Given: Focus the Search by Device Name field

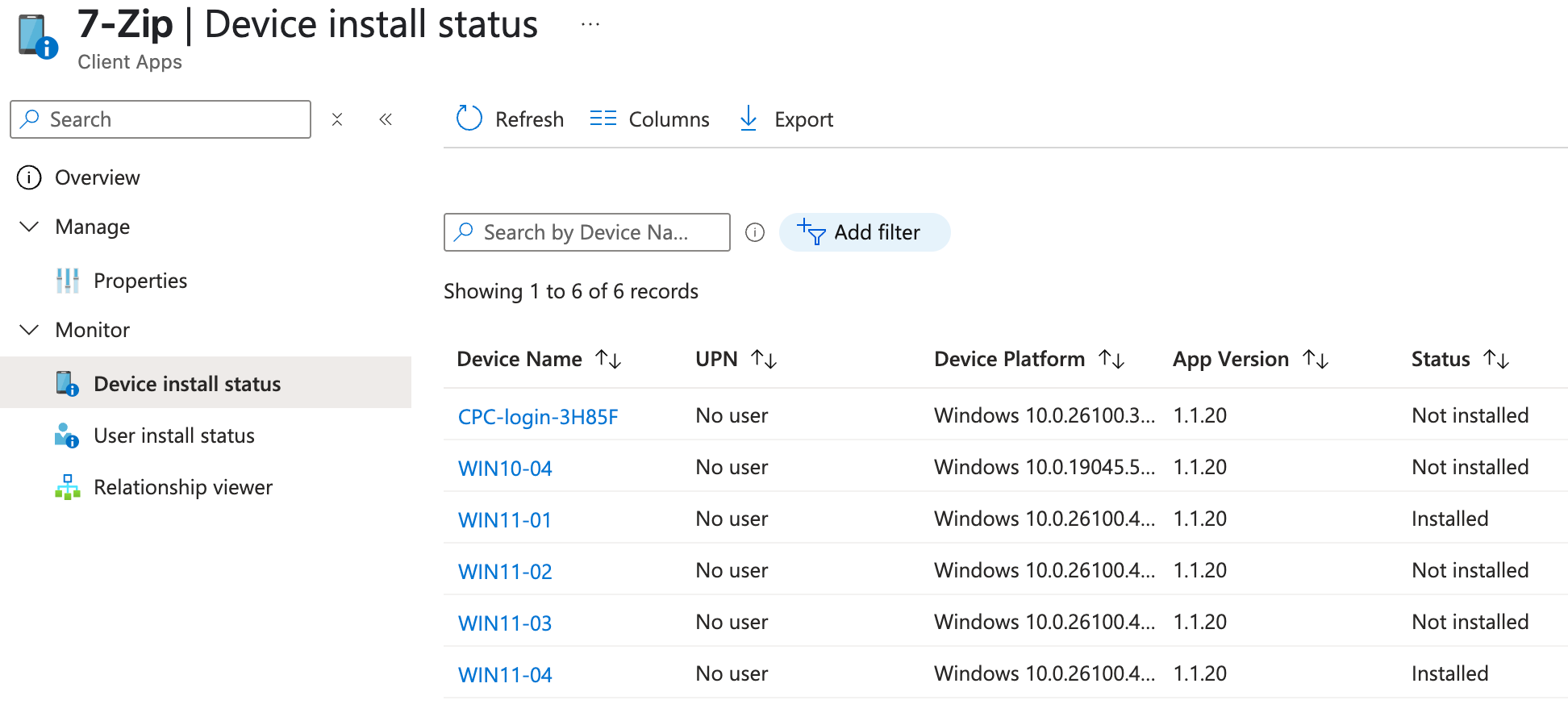Looking at the screenshot, I should coord(587,232).
